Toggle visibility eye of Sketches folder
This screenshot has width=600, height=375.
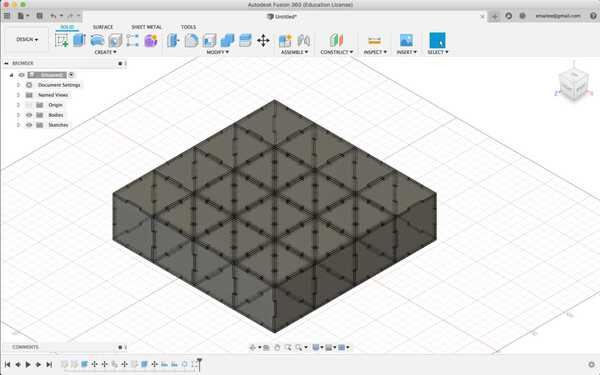29,125
